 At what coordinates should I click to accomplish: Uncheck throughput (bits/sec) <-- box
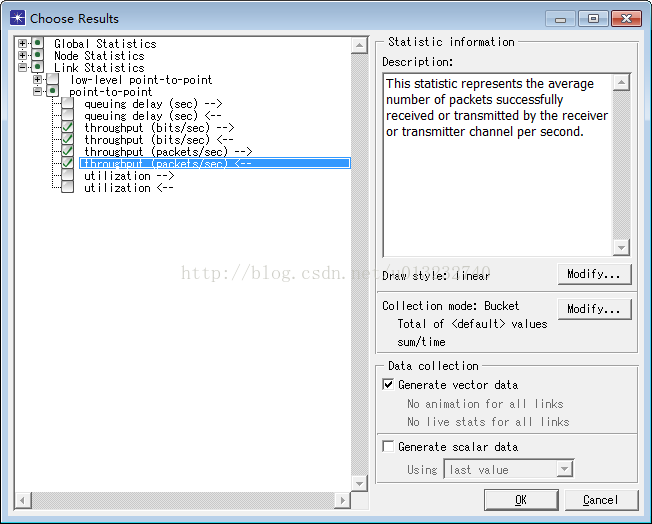[x=67, y=139]
